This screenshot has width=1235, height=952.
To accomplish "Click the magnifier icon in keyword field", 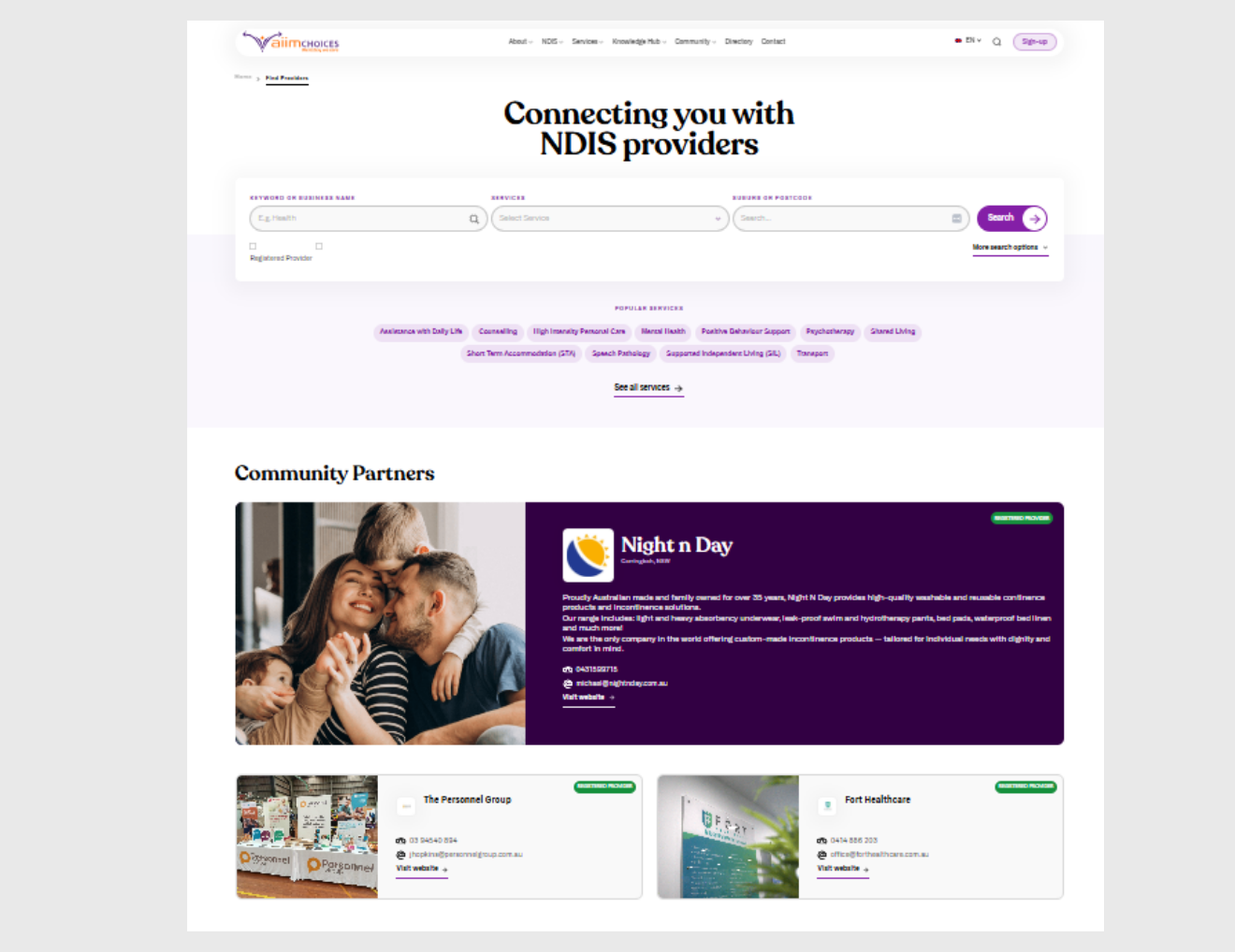I will pos(473,219).
